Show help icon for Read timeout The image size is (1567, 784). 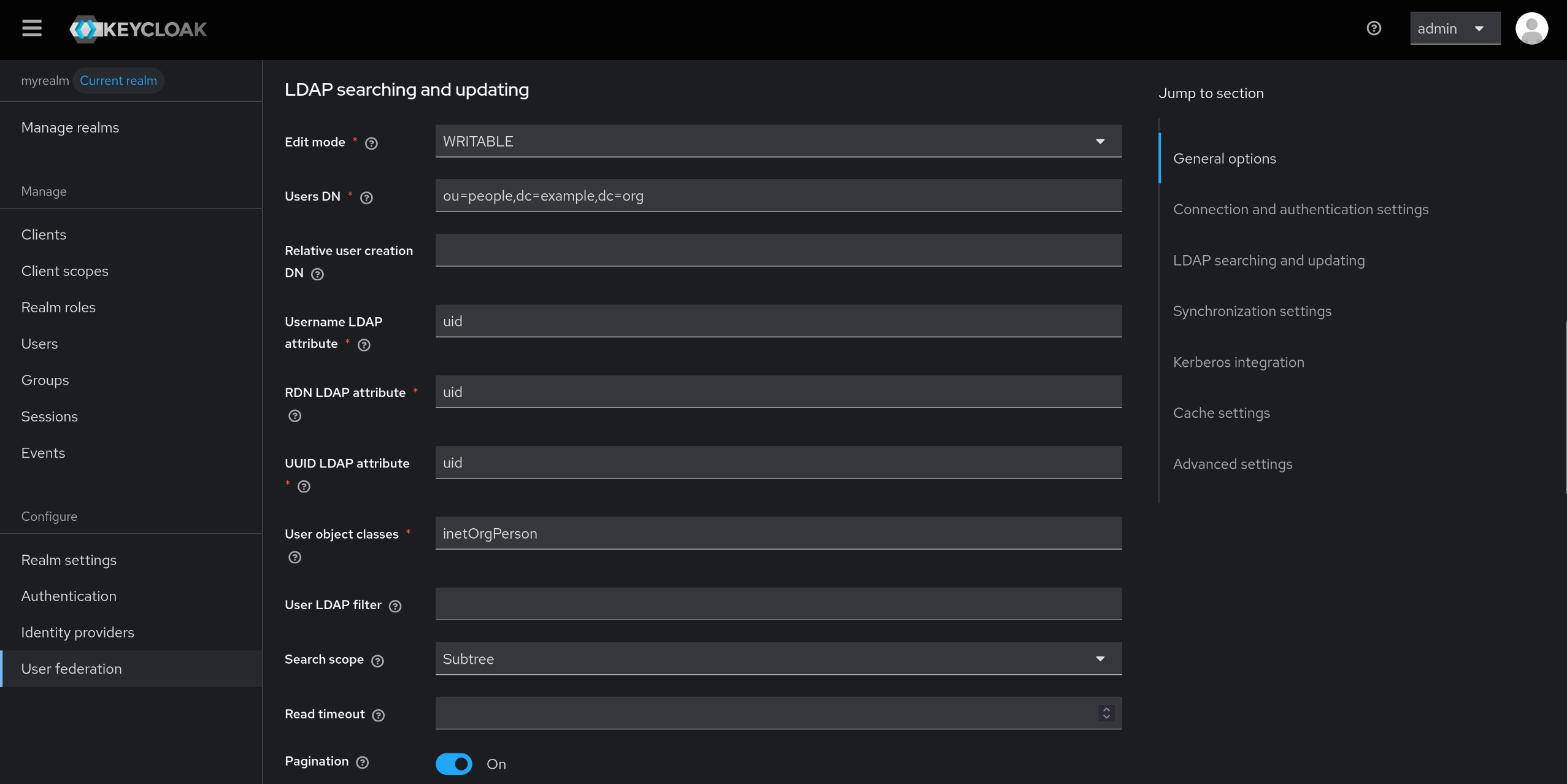point(379,715)
